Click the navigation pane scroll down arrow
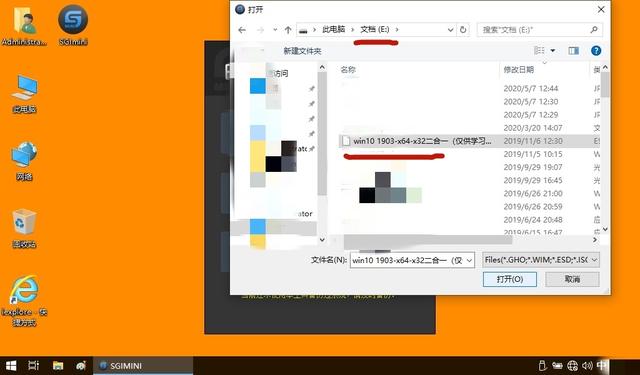Screen dimensions: 640x375 tap(322, 240)
